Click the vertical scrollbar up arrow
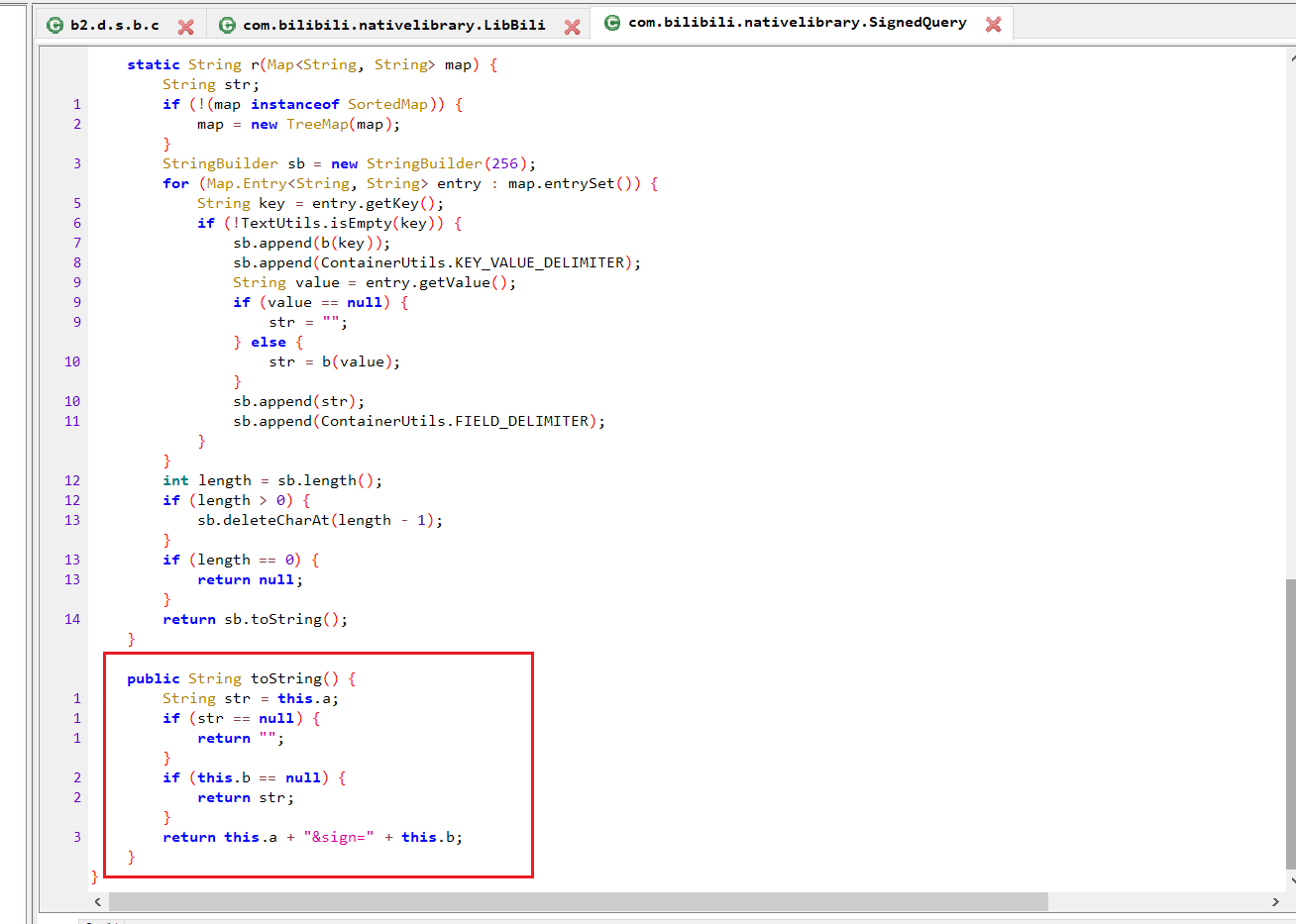1296x924 pixels. point(1291,55)
